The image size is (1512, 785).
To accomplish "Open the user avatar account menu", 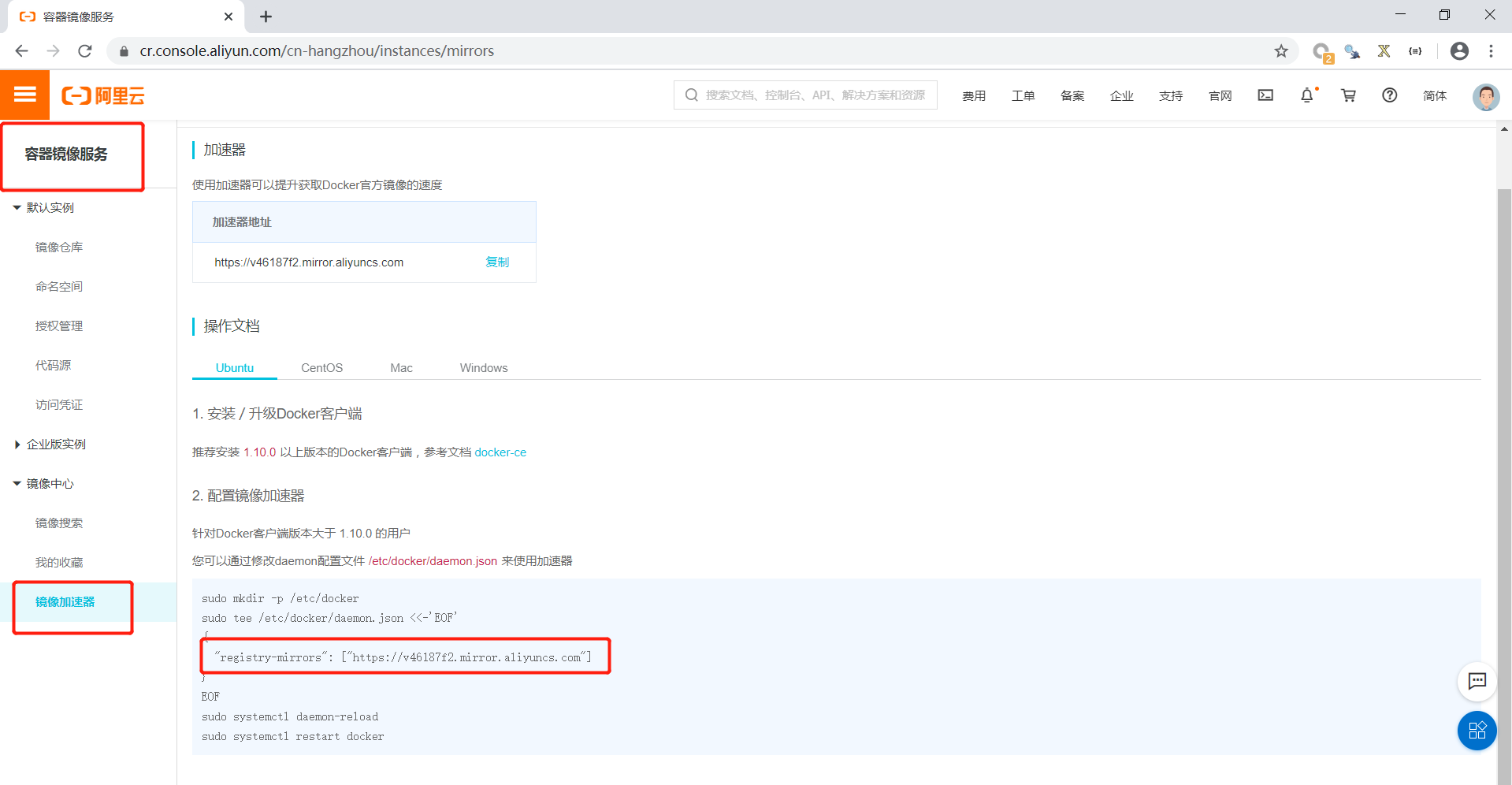I will (1486, 96).
